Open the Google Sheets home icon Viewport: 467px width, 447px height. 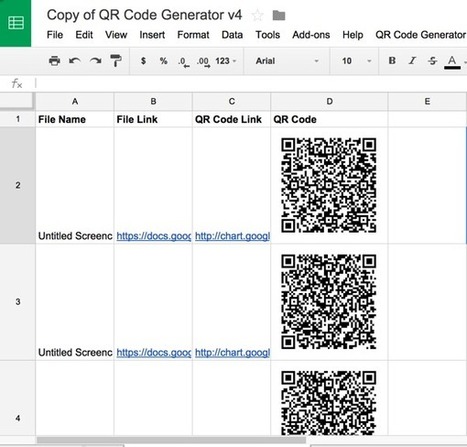pyautogui.click(x=15, y=23)
